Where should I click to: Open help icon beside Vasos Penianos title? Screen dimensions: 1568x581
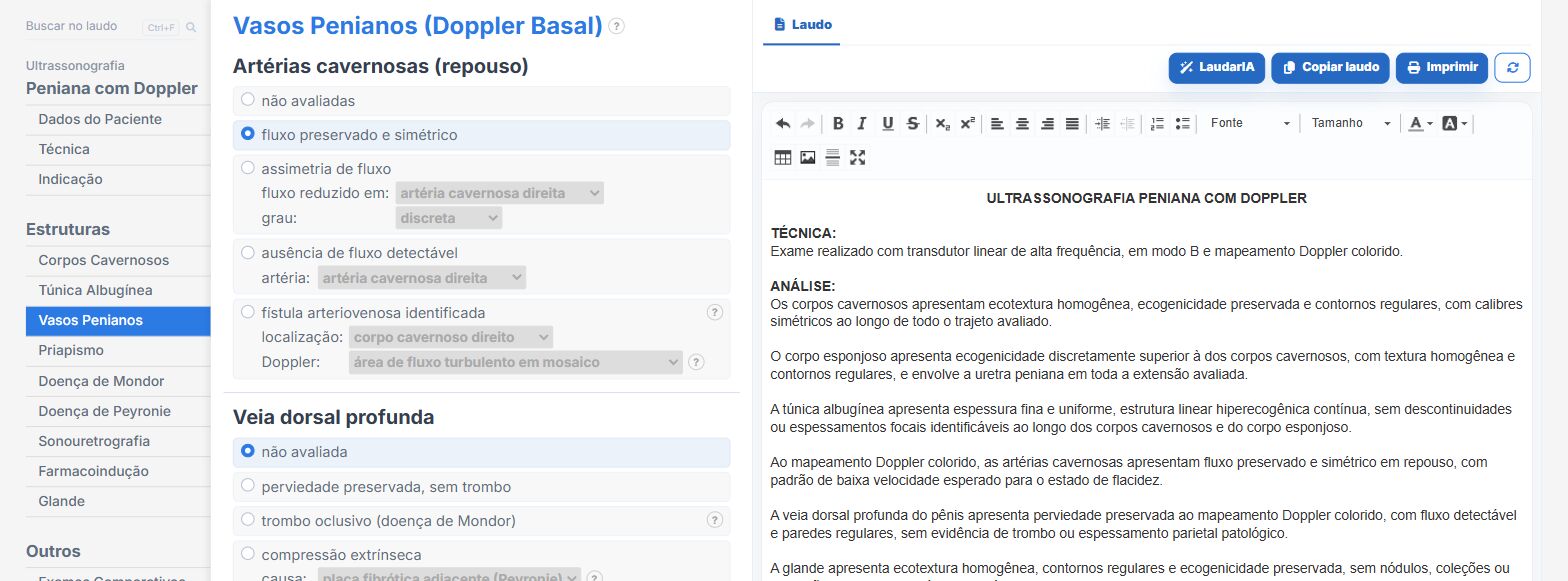coord(617,26)
